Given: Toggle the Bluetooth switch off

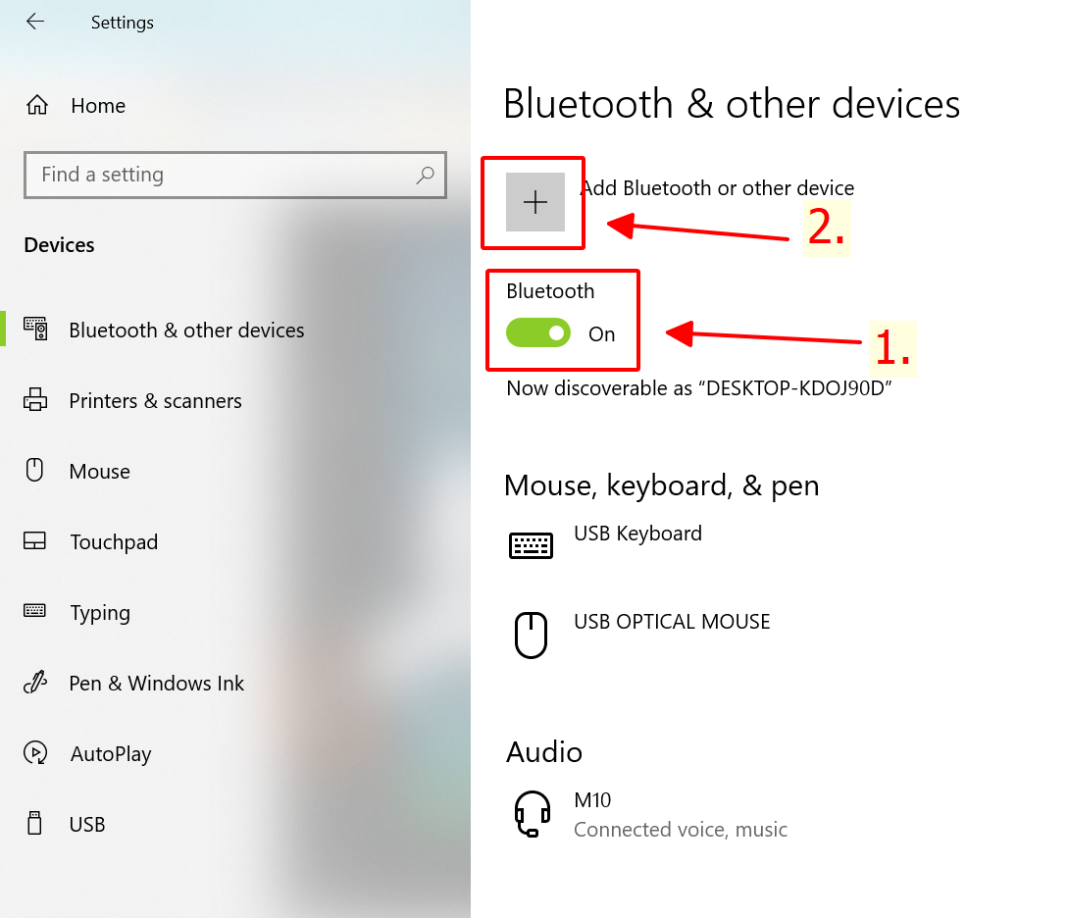Looking at the screenshot, I should (x=538, y=333).
